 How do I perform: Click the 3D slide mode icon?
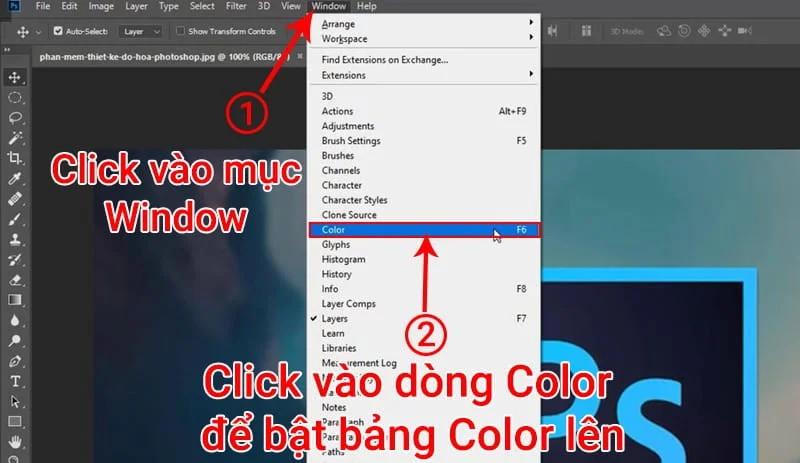[x=724, y=31]
